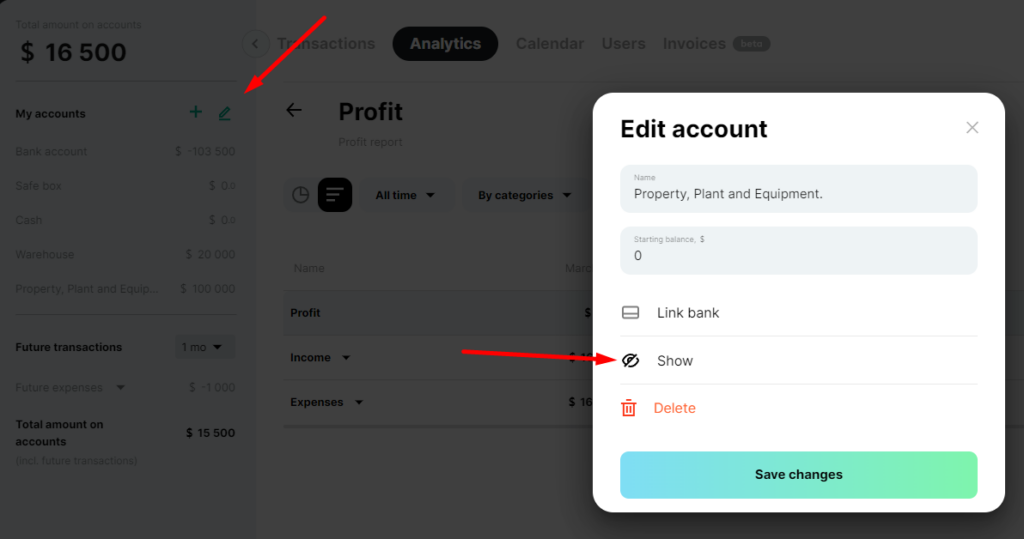Open the 1 mo future transactions dropdown
The image size is (1024, 539).
(x=202, y=347)
